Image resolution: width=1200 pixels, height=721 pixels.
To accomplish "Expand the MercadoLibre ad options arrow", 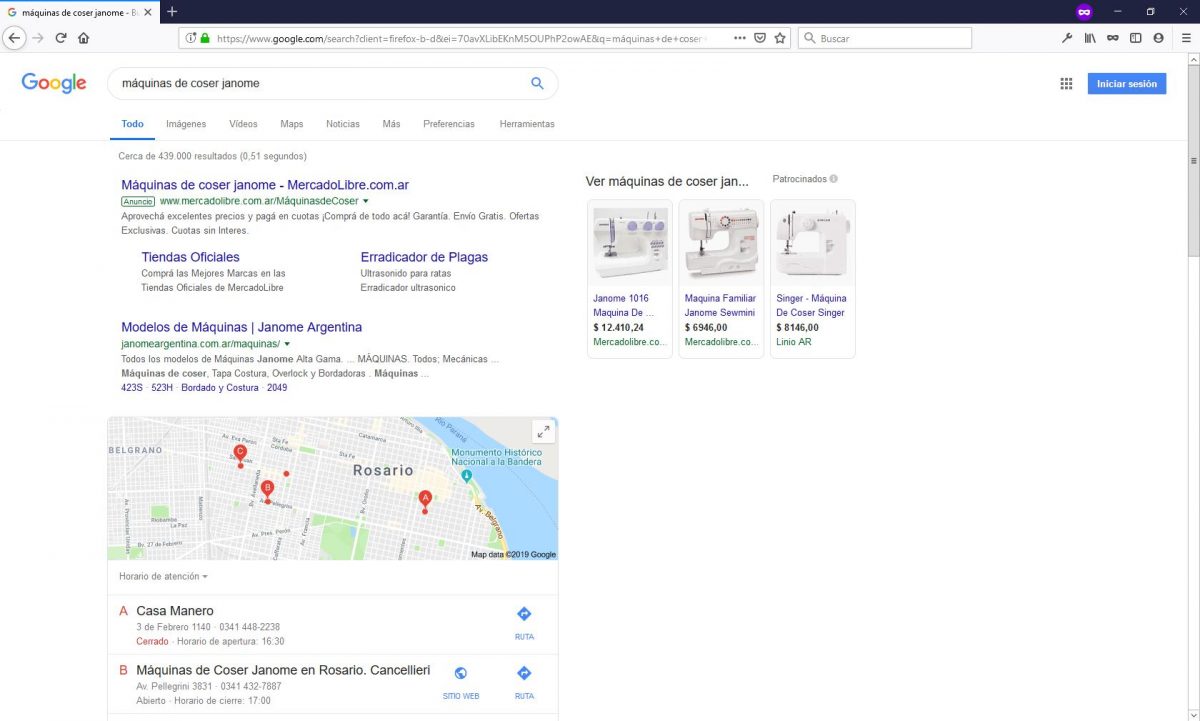I will click(366, 200).
